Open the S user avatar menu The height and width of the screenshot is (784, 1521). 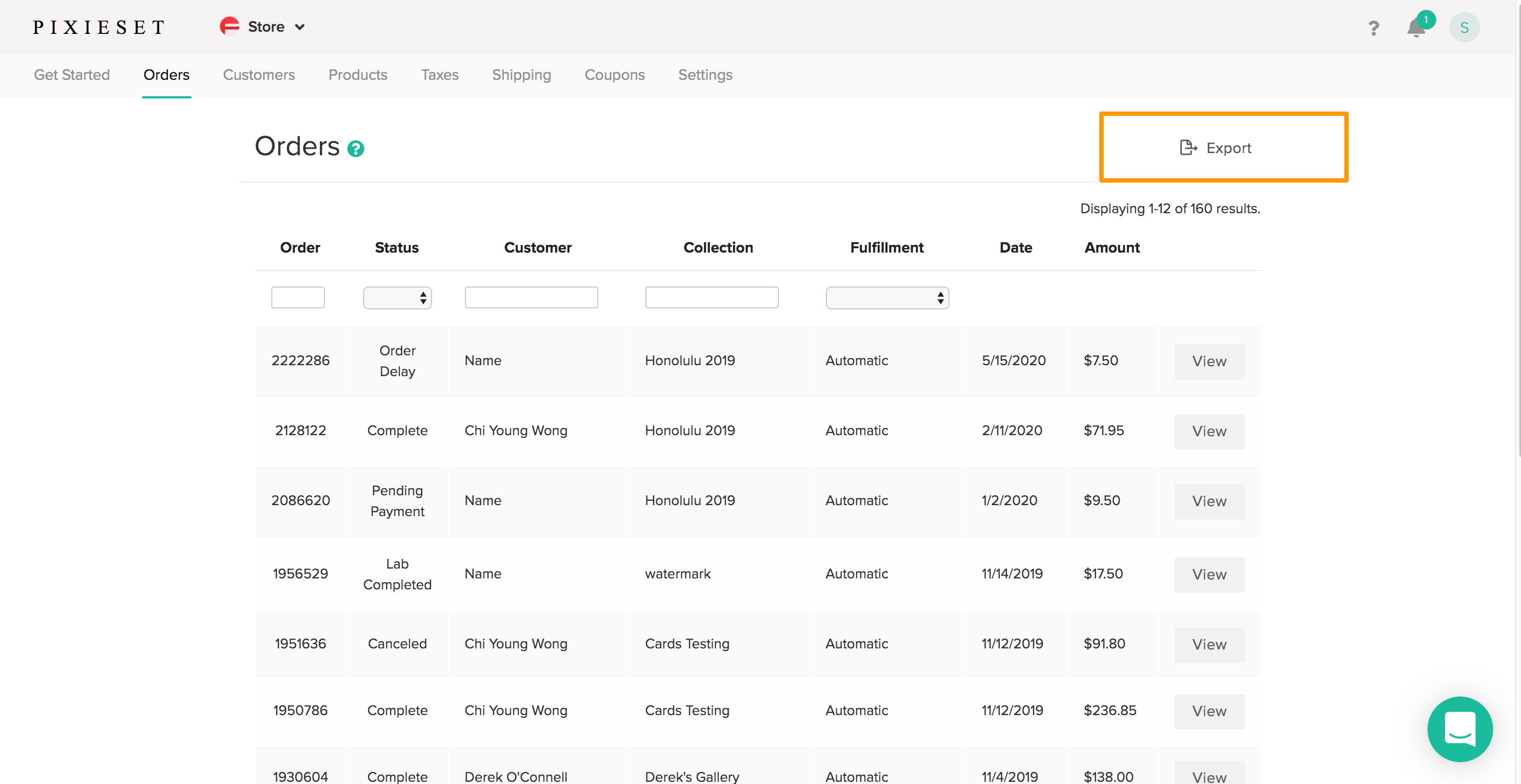1464,27
